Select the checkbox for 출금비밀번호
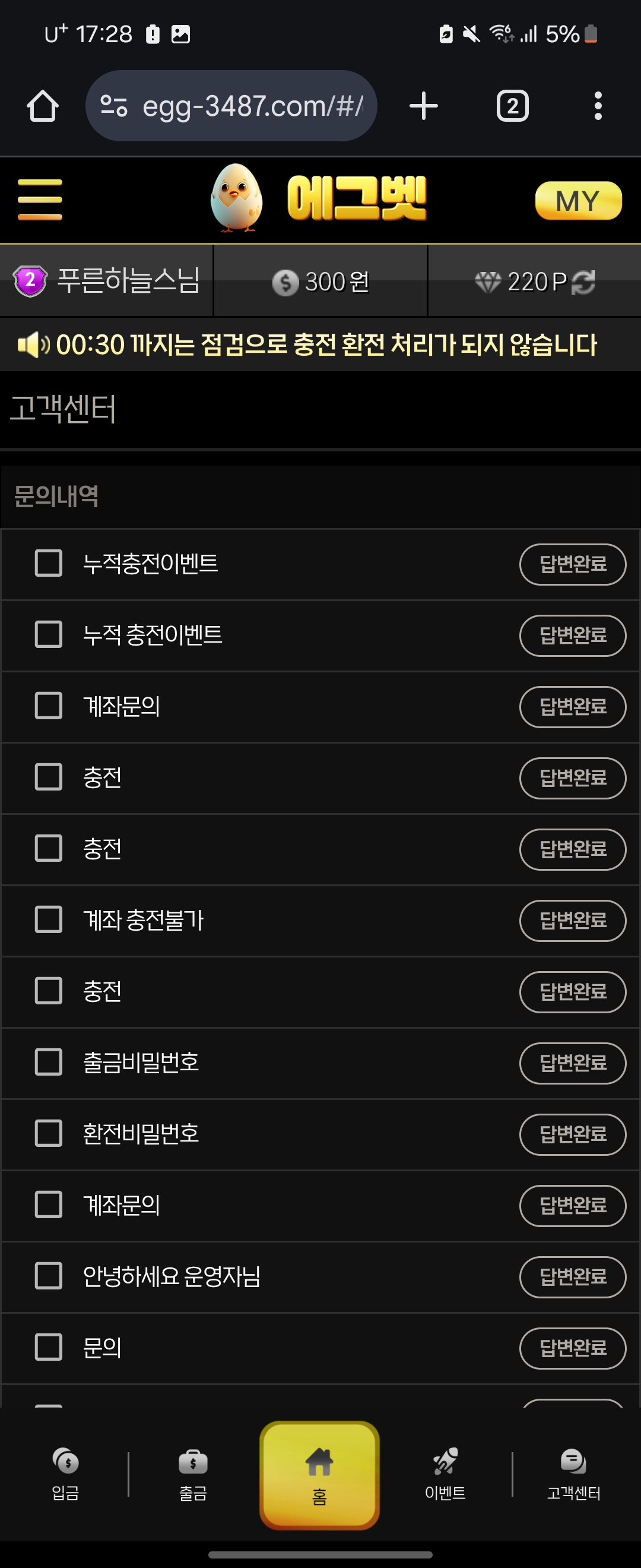 (x=49, y=1061)
